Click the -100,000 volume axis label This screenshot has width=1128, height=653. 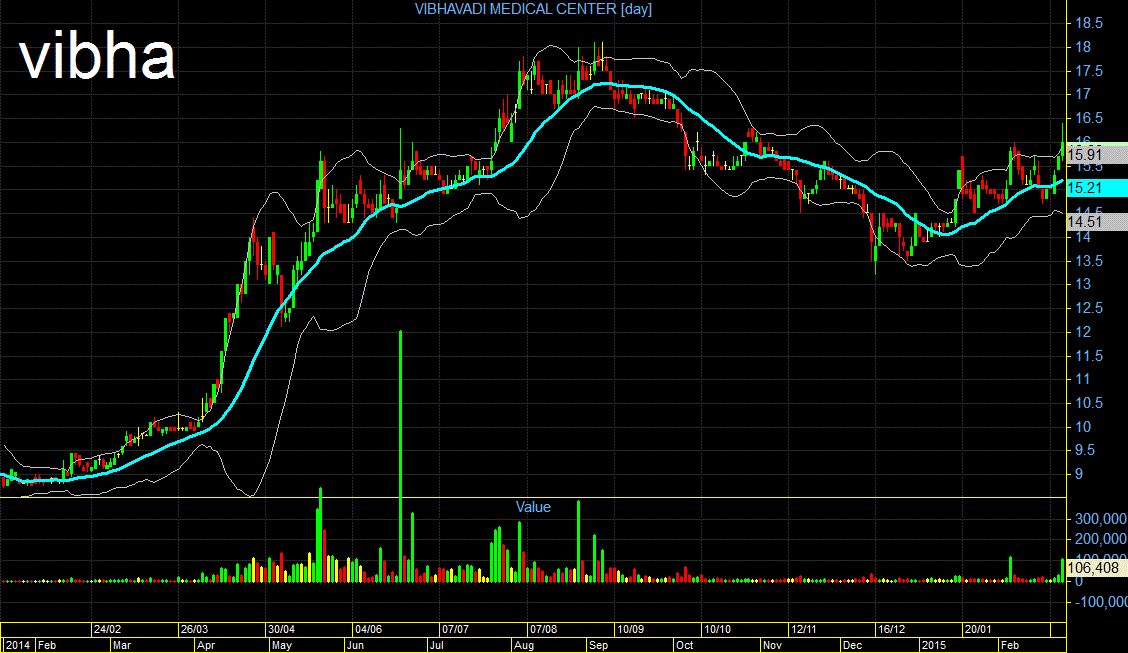point(1100,601)
